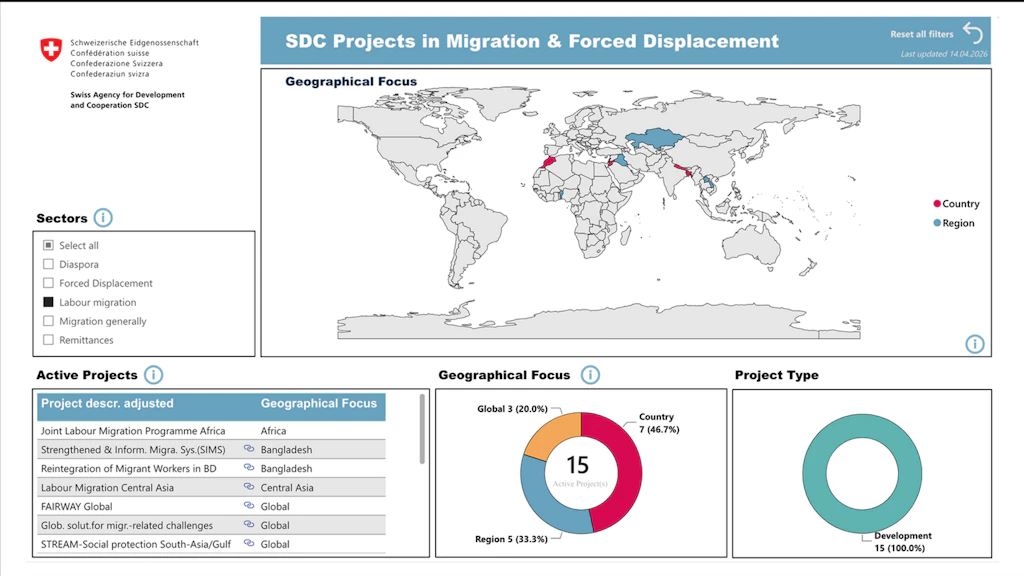The height and width of the screenshot is (576, 1024).
Task: Sort by Geographical Focus table column header
Action: 319,404
